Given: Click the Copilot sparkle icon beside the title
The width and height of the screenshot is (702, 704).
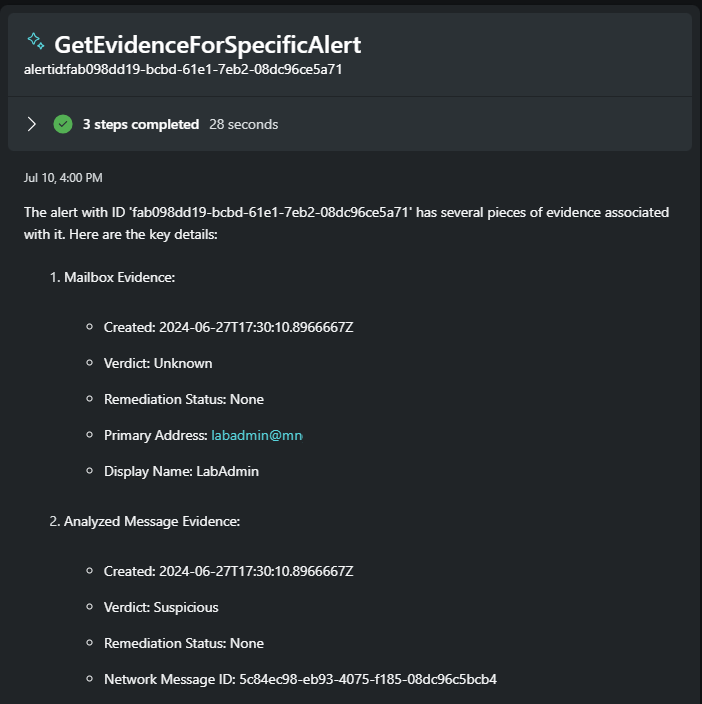Looking at the screenshot, I should pos(35,41).
